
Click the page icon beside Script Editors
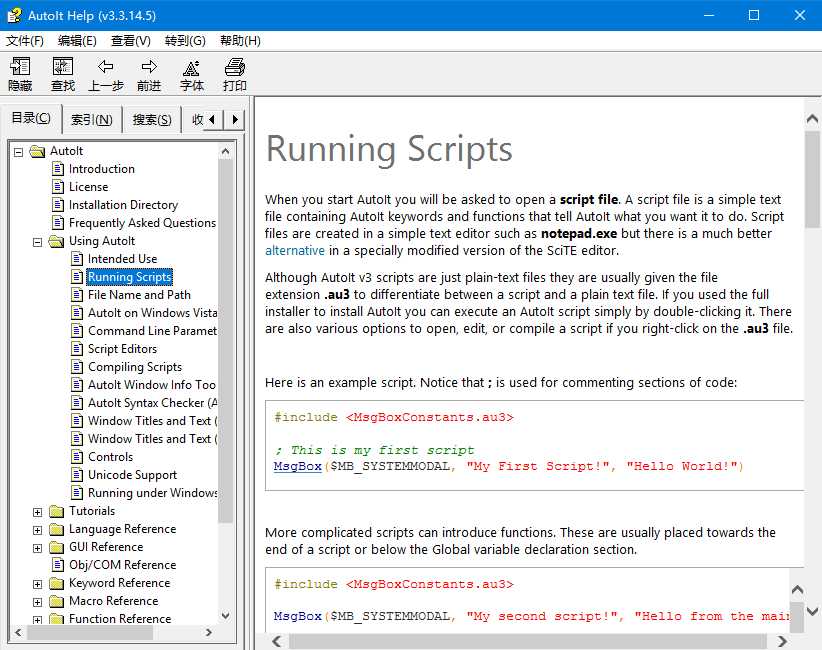pyautogui.click(x=77, y=349)
